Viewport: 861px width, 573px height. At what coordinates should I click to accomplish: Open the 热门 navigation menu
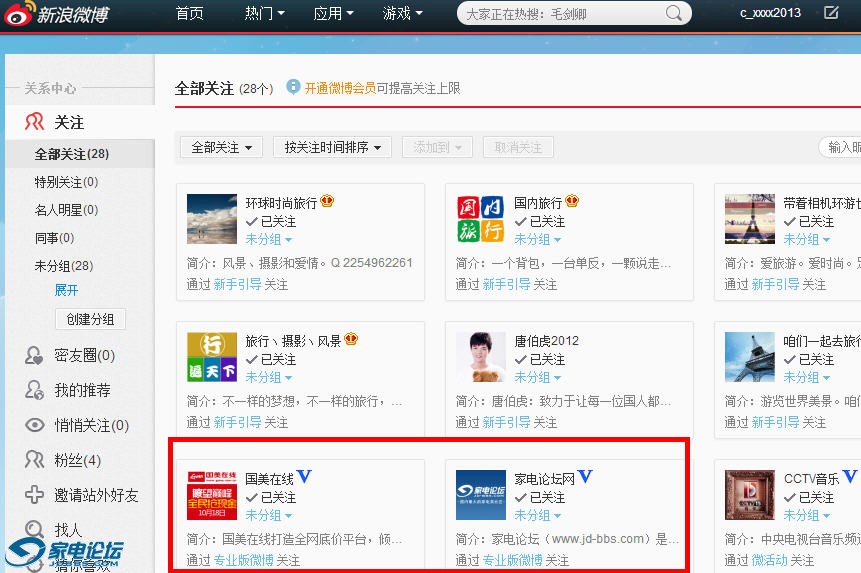[264, 13]
